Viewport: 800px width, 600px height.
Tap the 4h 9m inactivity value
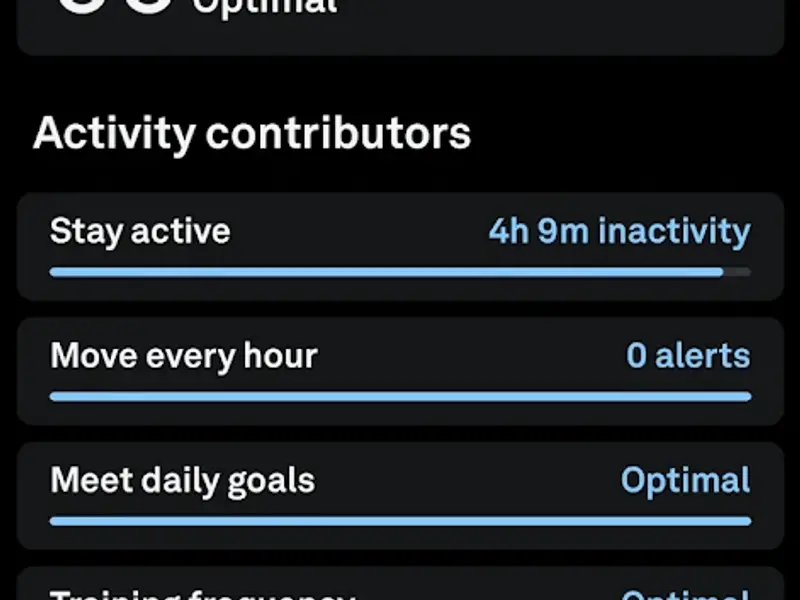point(618,232)
